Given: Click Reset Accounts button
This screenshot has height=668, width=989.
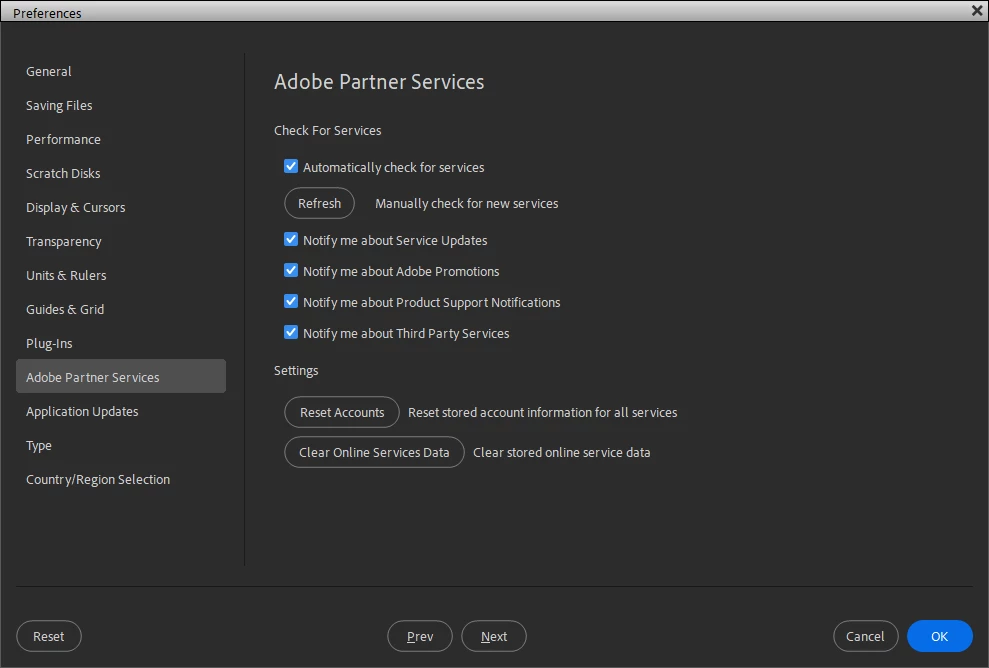Looking at the screenshot, I should click(342, 412).
